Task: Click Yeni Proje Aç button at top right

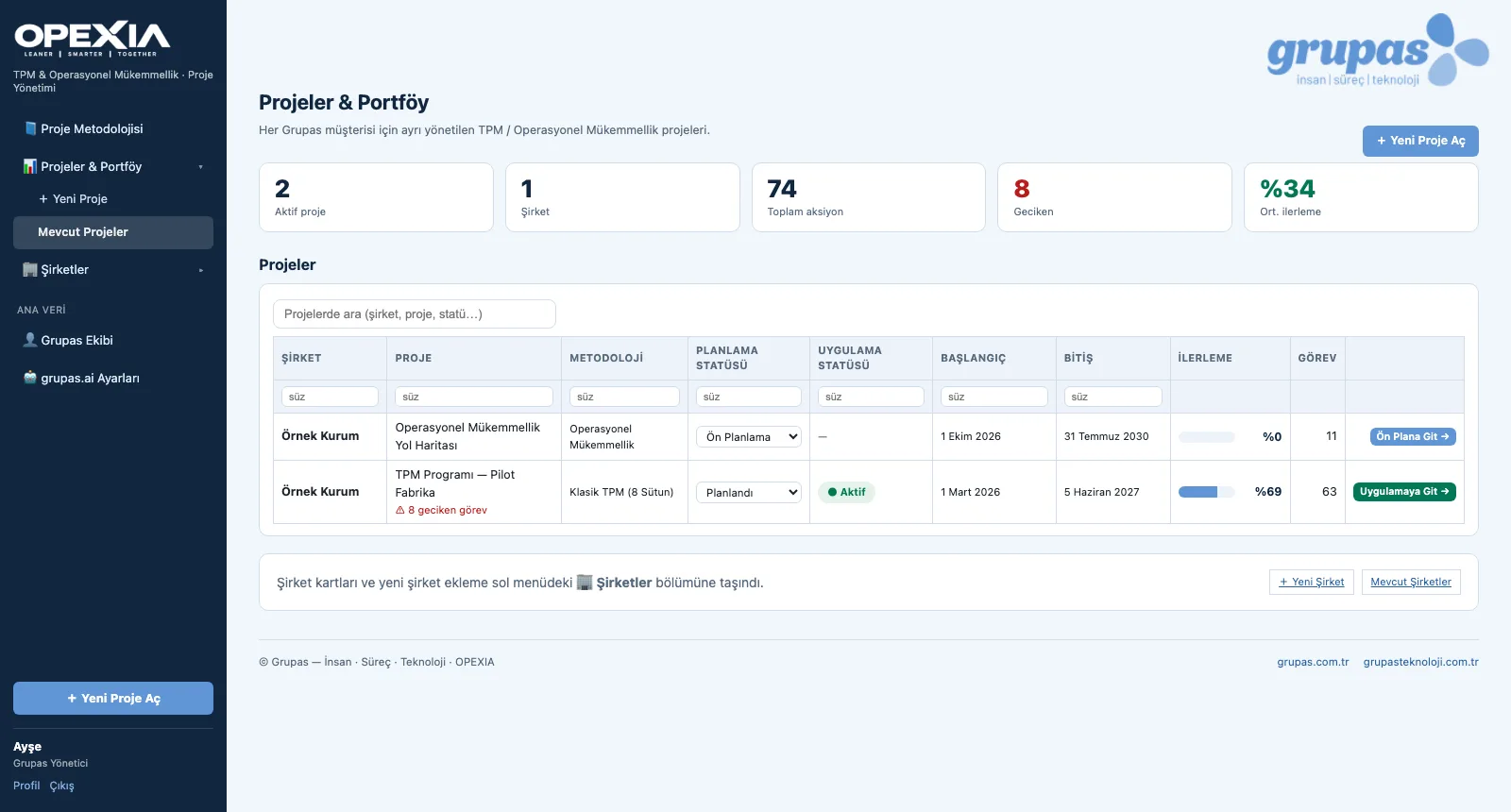Action: coord(1420,141)
